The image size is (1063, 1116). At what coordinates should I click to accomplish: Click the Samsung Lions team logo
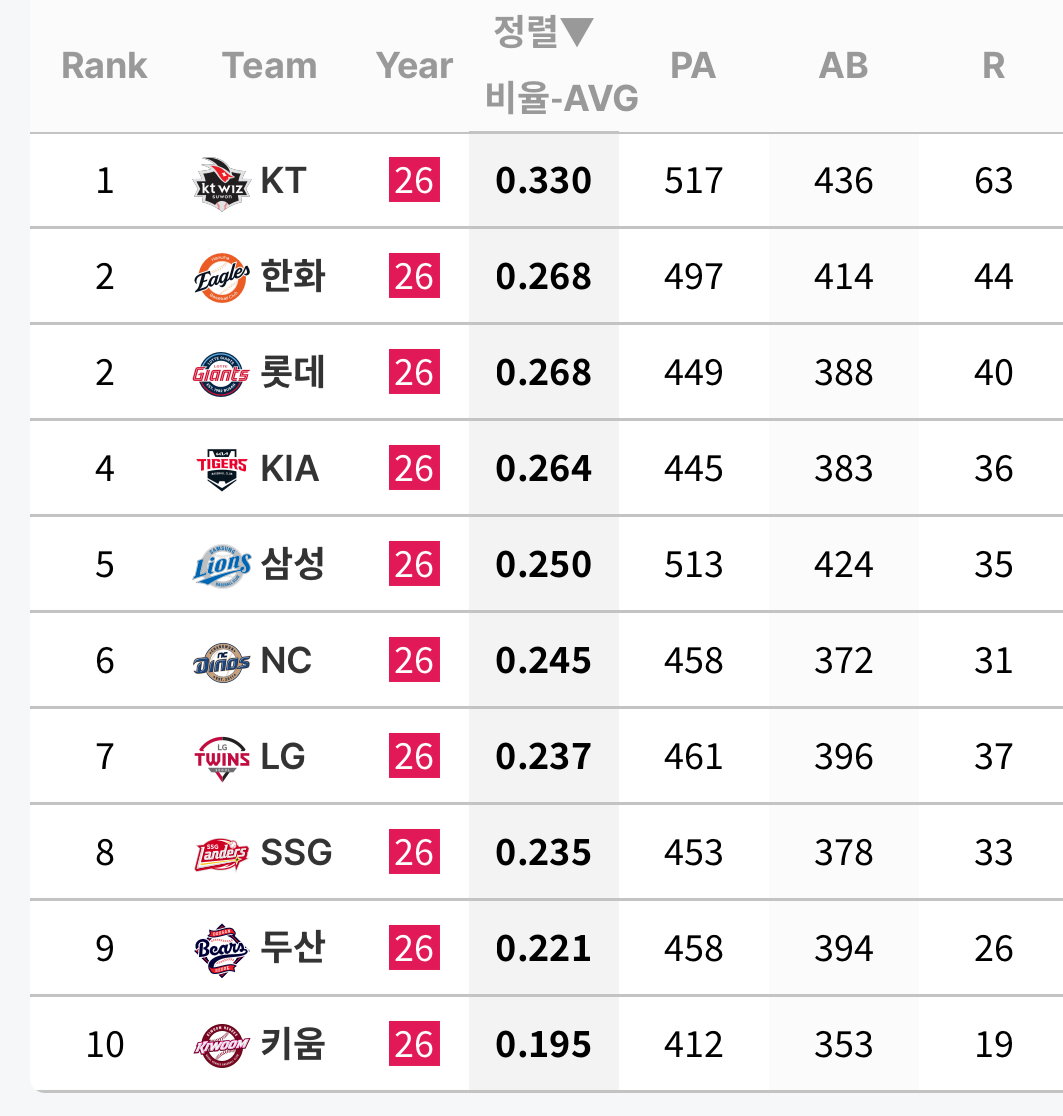click(x=221, y=566)
